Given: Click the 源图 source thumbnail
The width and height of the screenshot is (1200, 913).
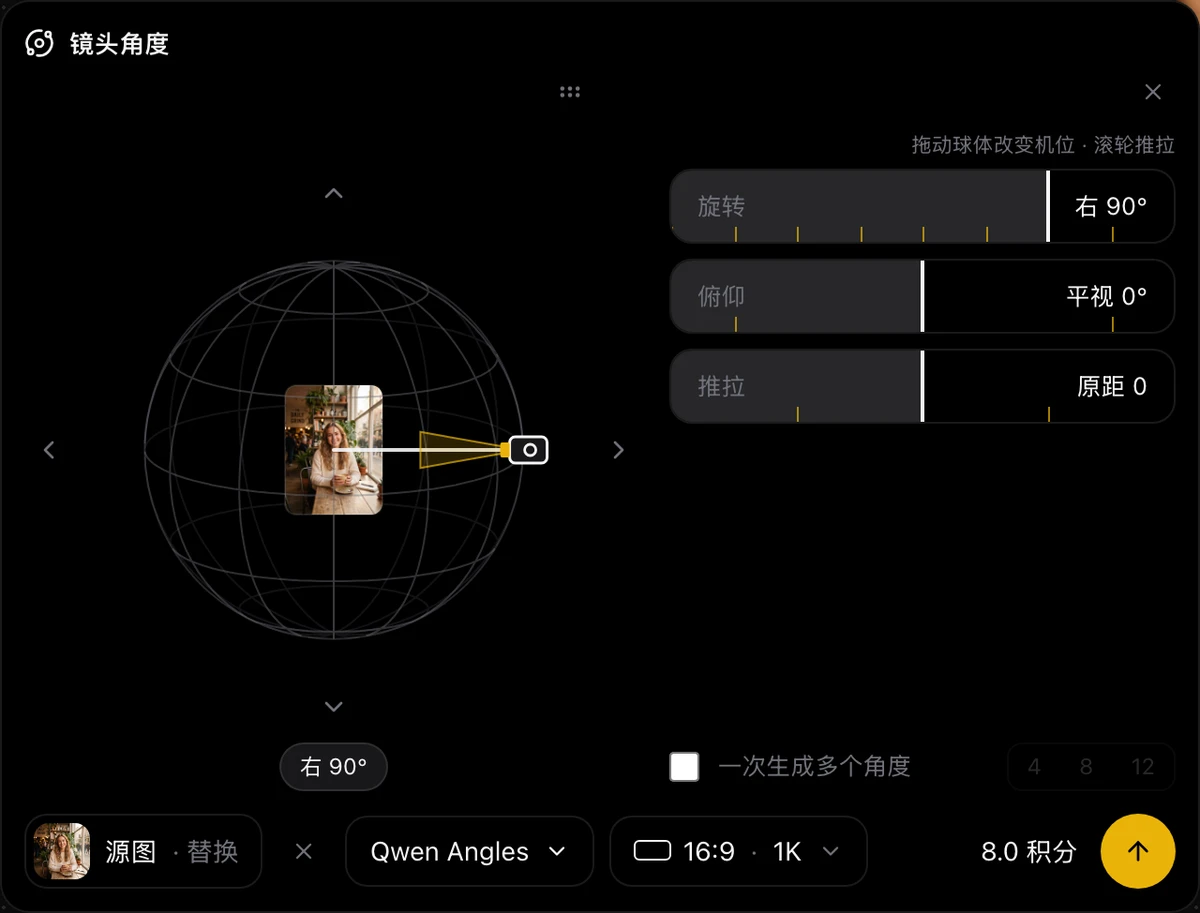Looking at the screenshot, I should coord(62,851).
